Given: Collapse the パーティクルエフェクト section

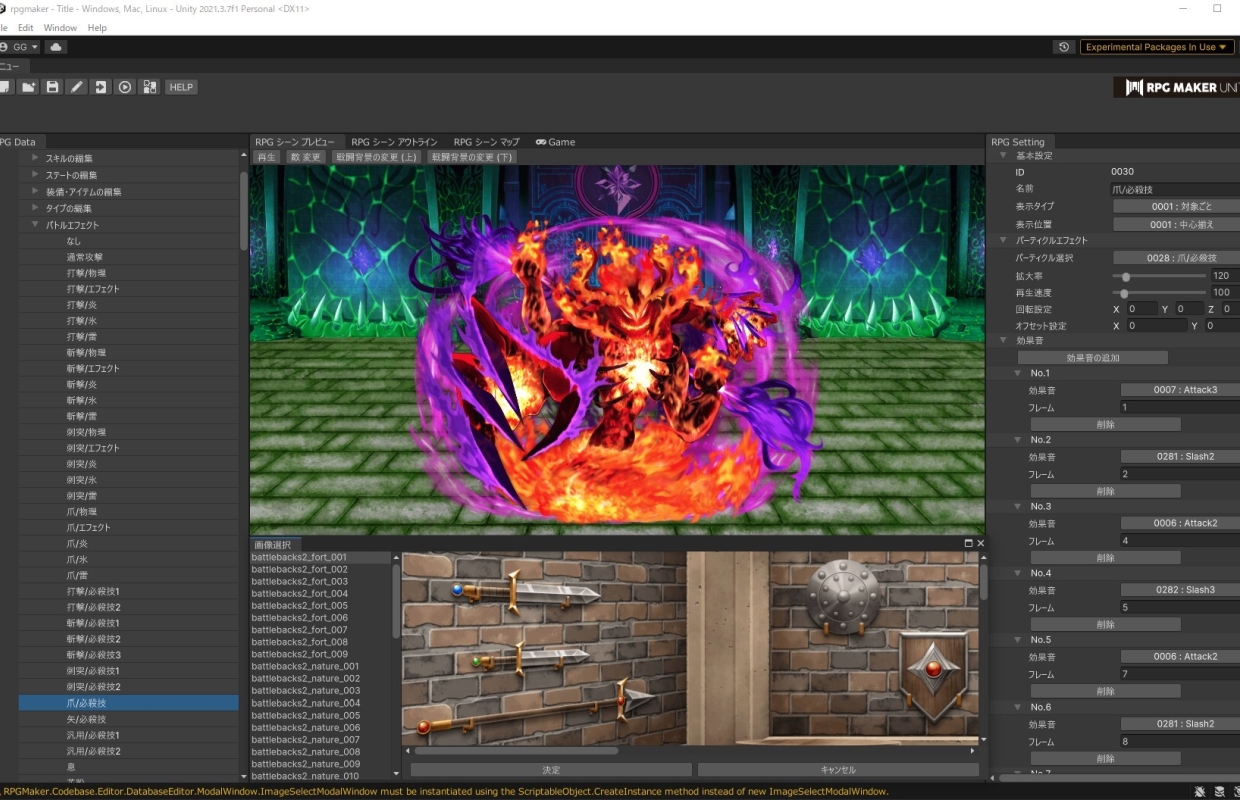Looking at the screenshot, I should tap(1003, 241).
